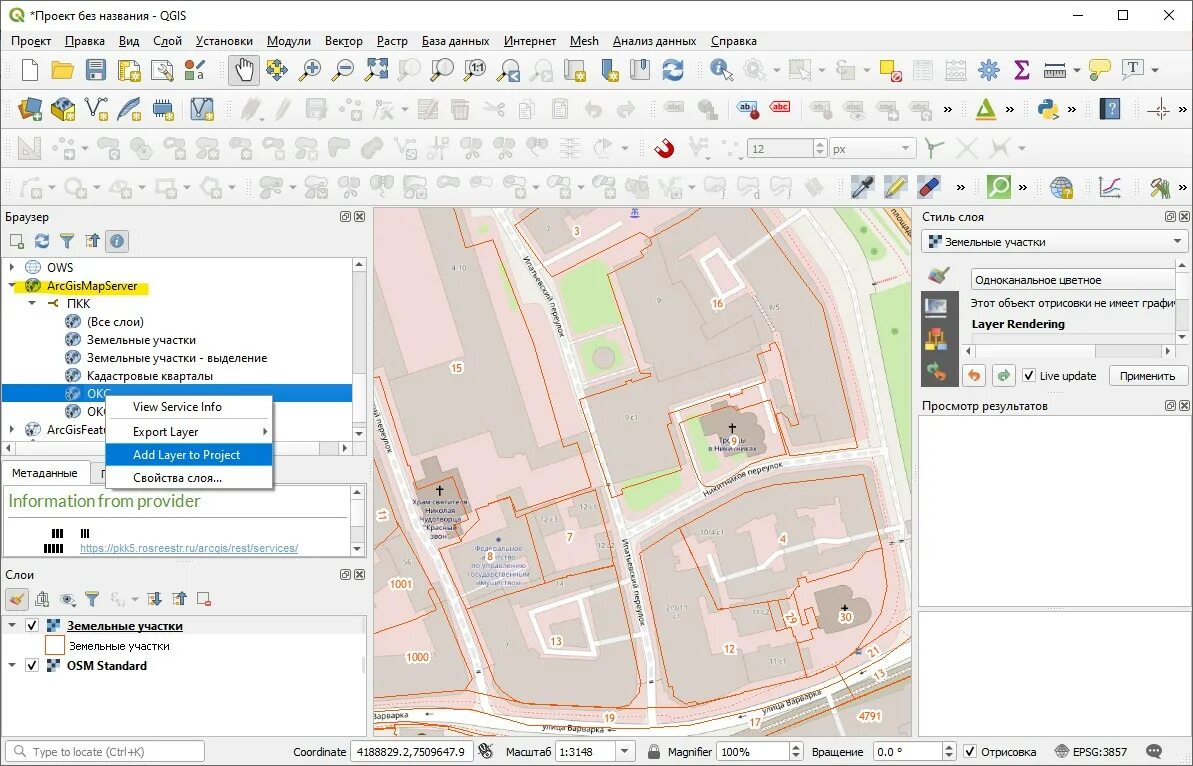Zoom to native resolution 1:1 icon
The height and width of the screenshot is (766, 1193).
pos(475,70)
